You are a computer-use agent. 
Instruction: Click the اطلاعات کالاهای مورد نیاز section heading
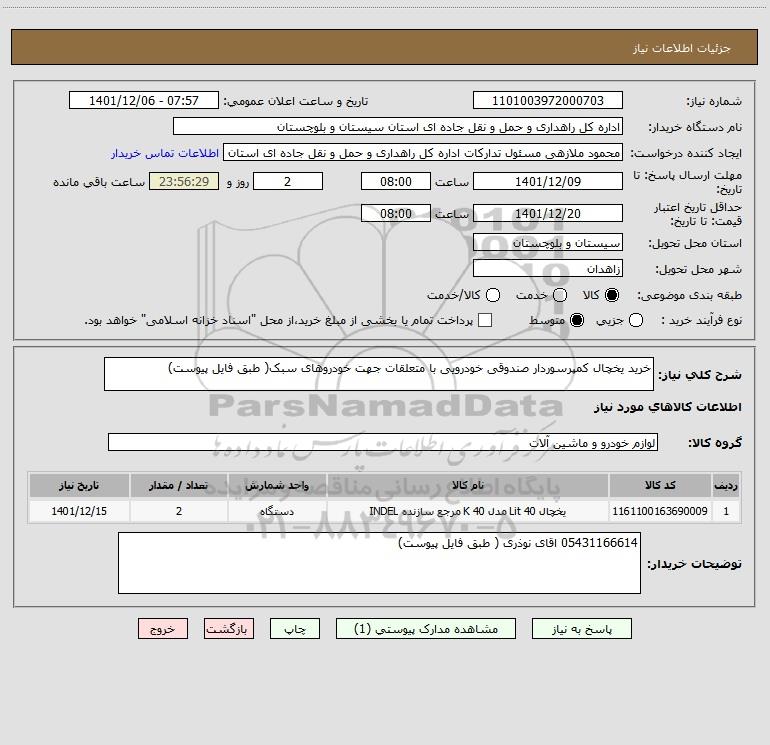click(x=667, y=407)
